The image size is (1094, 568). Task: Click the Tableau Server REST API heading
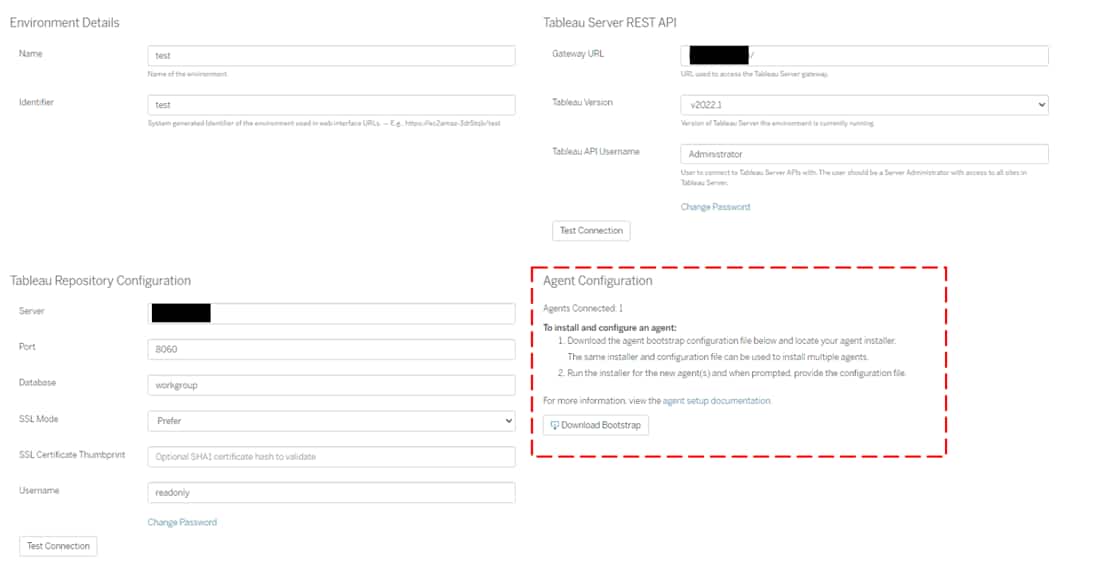(x=610, y=23)
